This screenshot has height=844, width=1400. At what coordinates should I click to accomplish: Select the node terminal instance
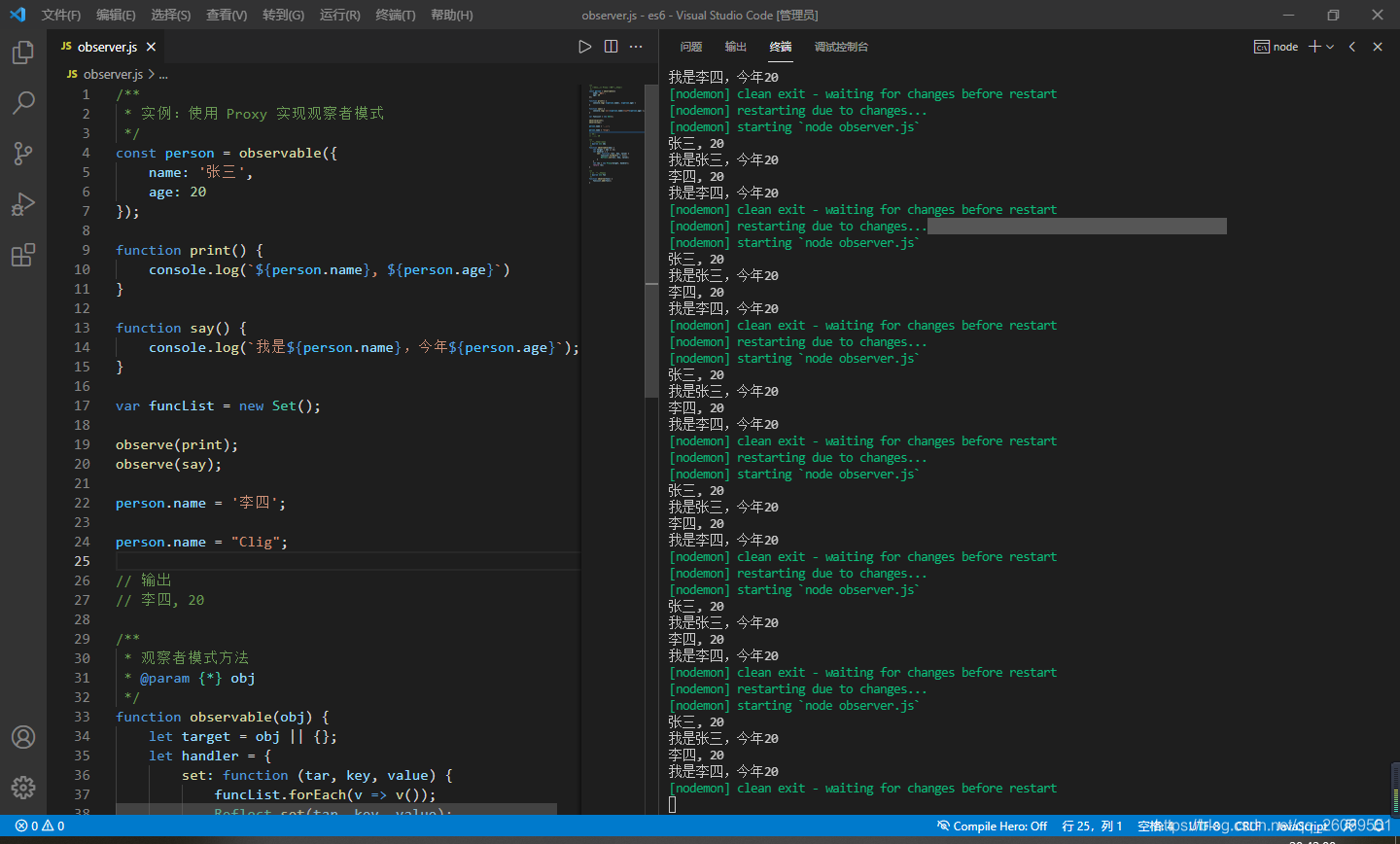(x=1276, y=47)
